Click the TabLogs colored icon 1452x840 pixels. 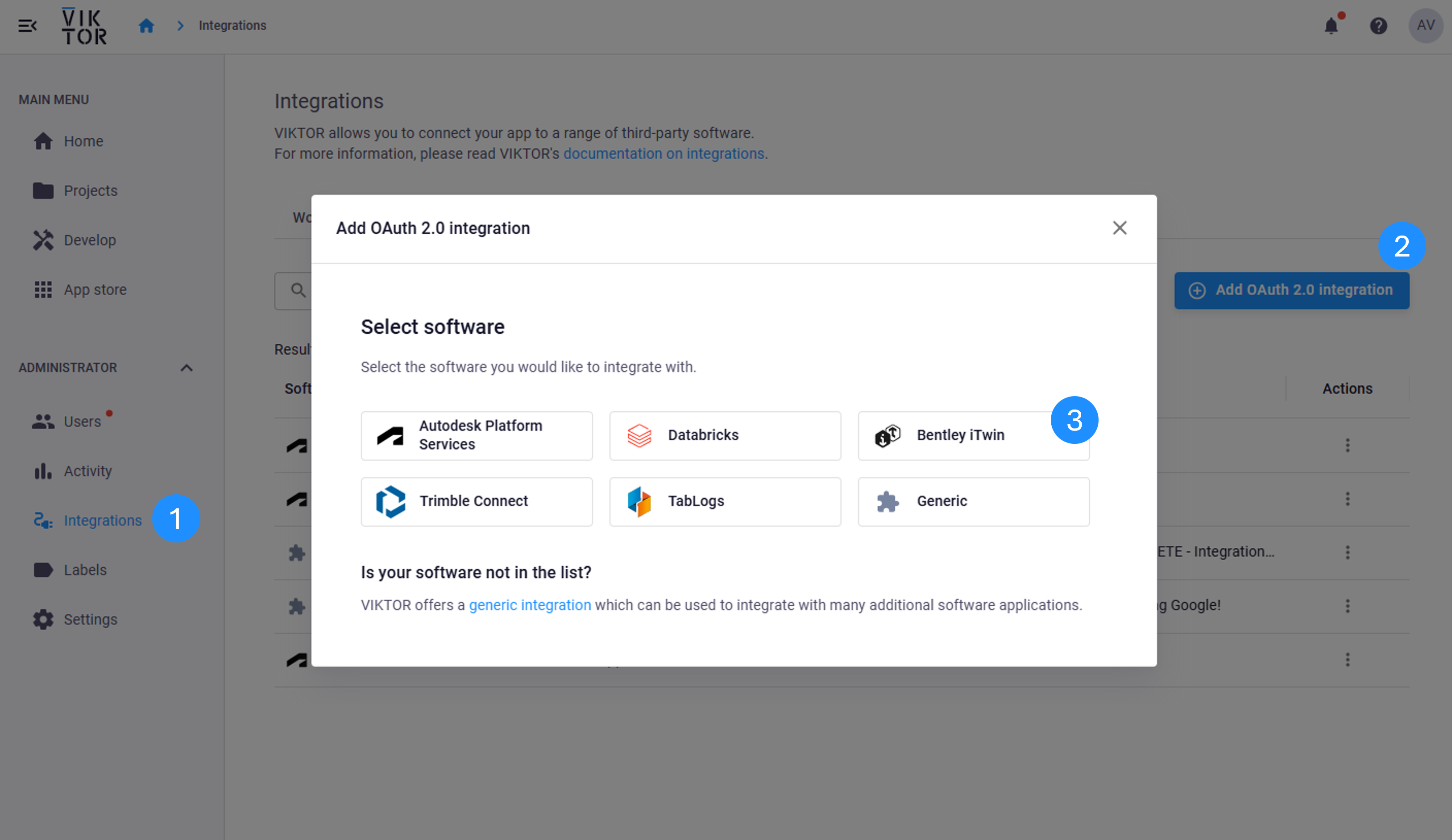[x=639, y=502]
